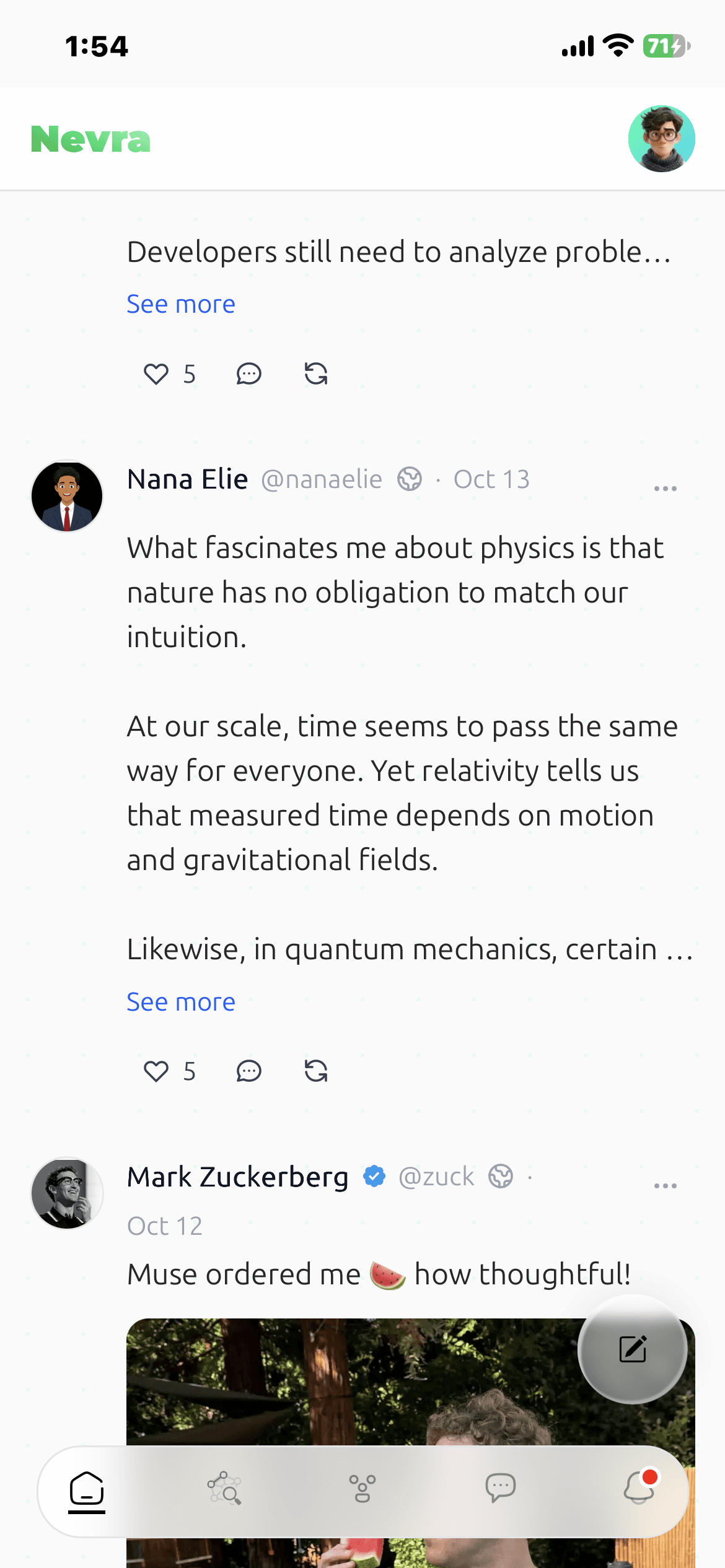This screenshot has width=725, height=1568.
Task: Like Nana Elie's physics post
Action: pos(156,1071)
